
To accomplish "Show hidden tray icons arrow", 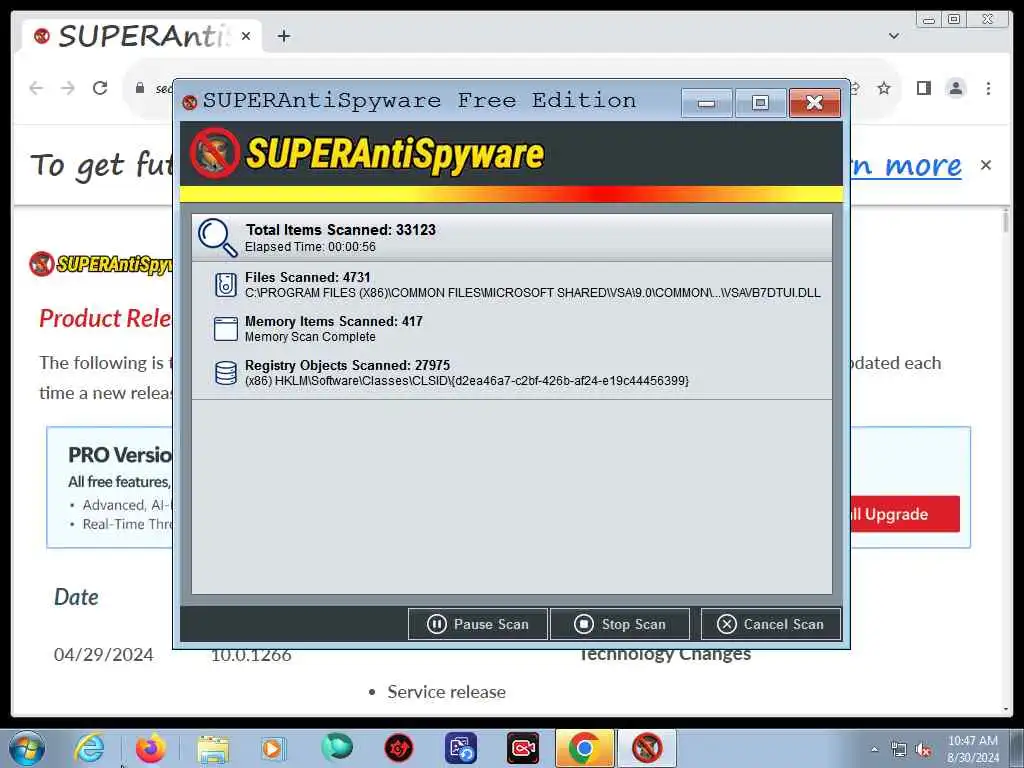I will [874, 749].
